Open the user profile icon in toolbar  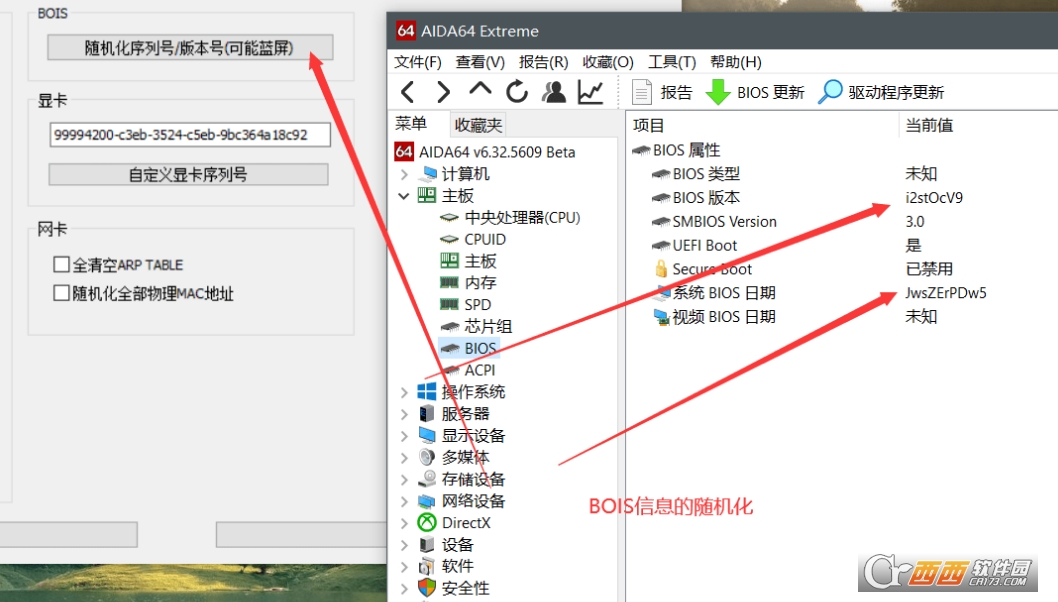553,92
